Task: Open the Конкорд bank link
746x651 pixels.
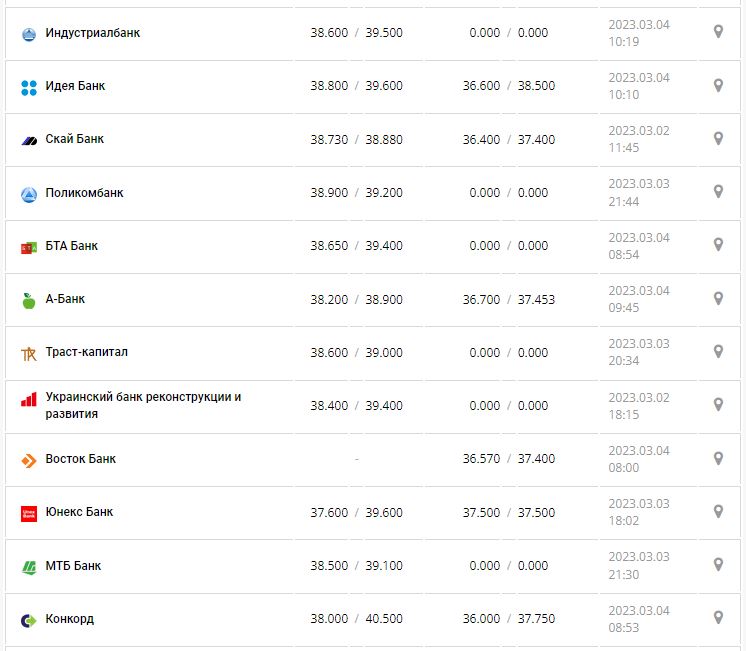Action: pos(69,619)
